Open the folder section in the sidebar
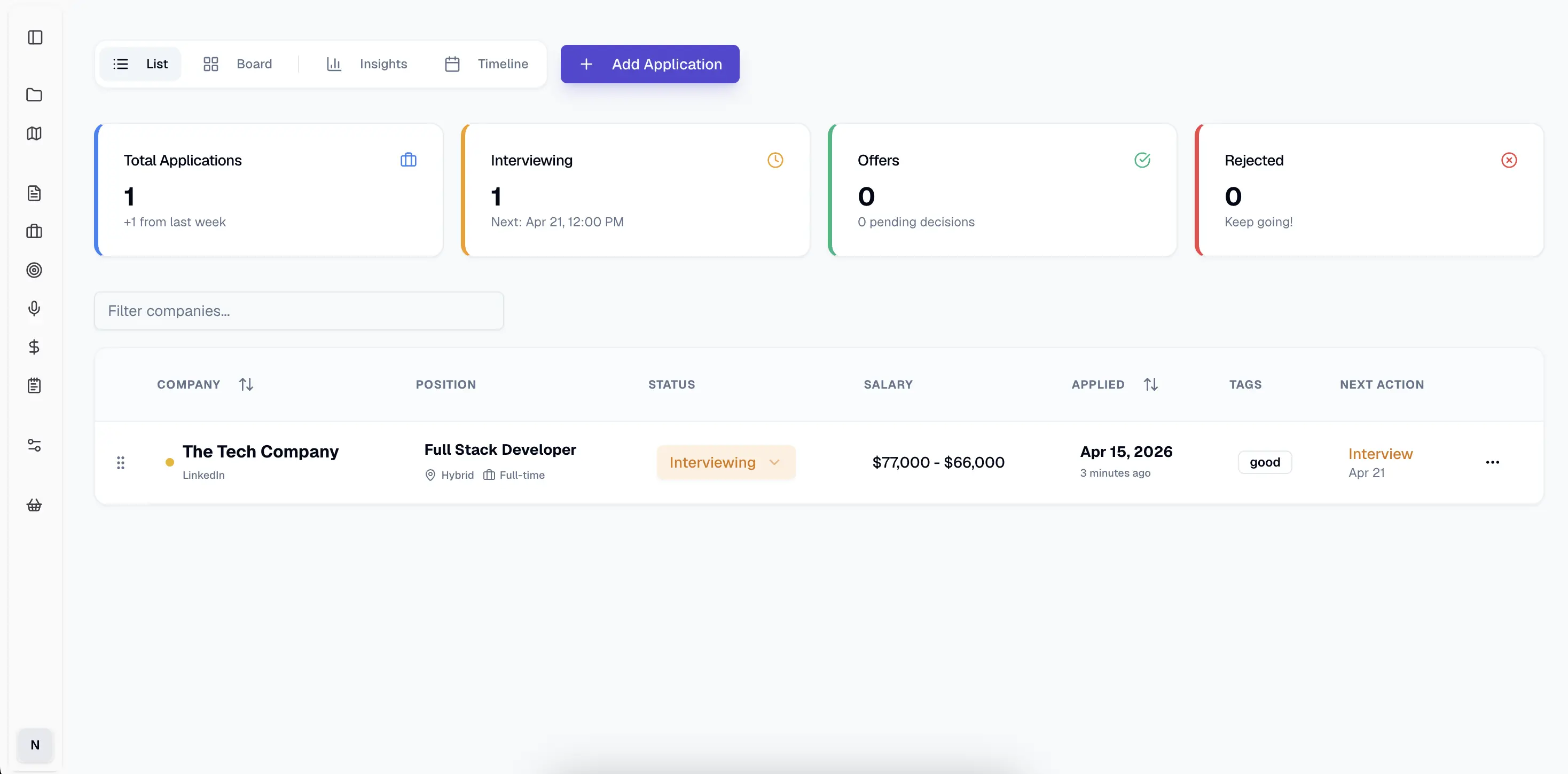Screen dimensions: 1568x774 click(35, 95)
